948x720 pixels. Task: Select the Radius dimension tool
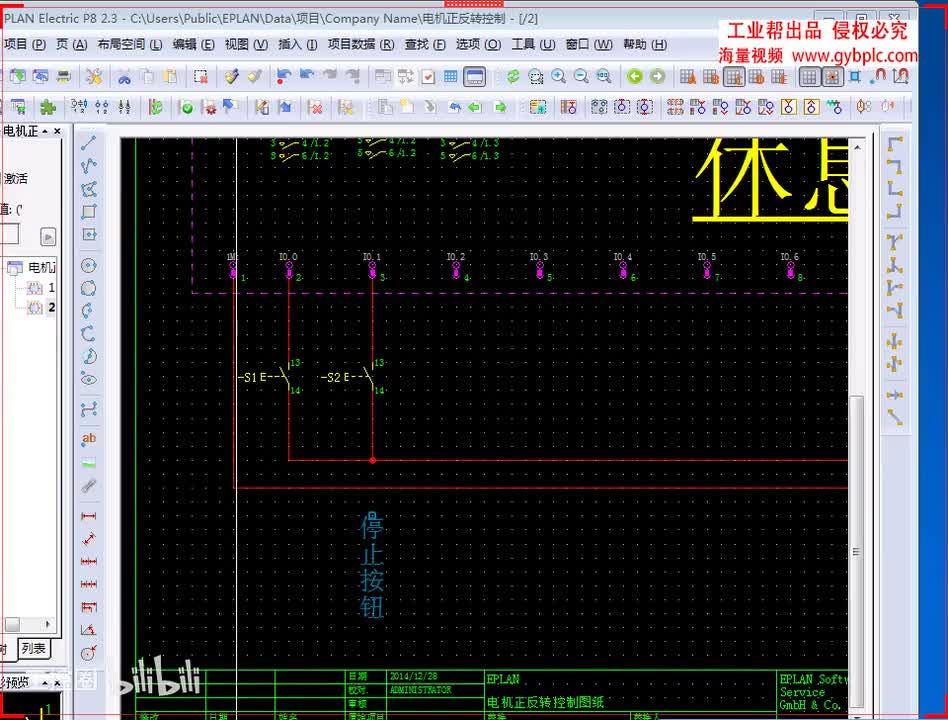coord(89,653)
